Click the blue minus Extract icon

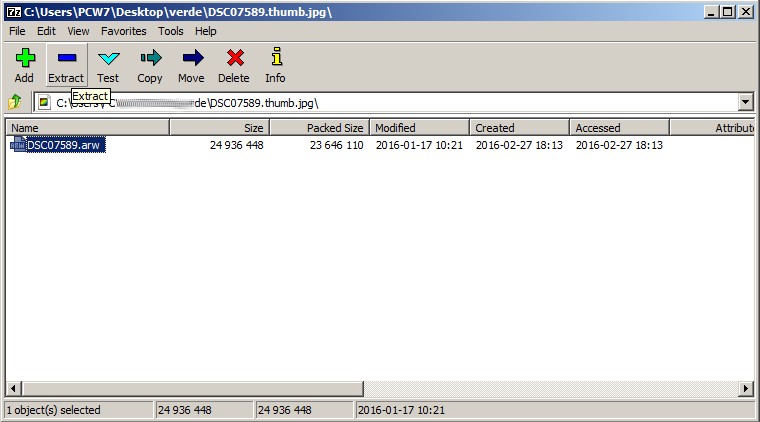[66, 59]
